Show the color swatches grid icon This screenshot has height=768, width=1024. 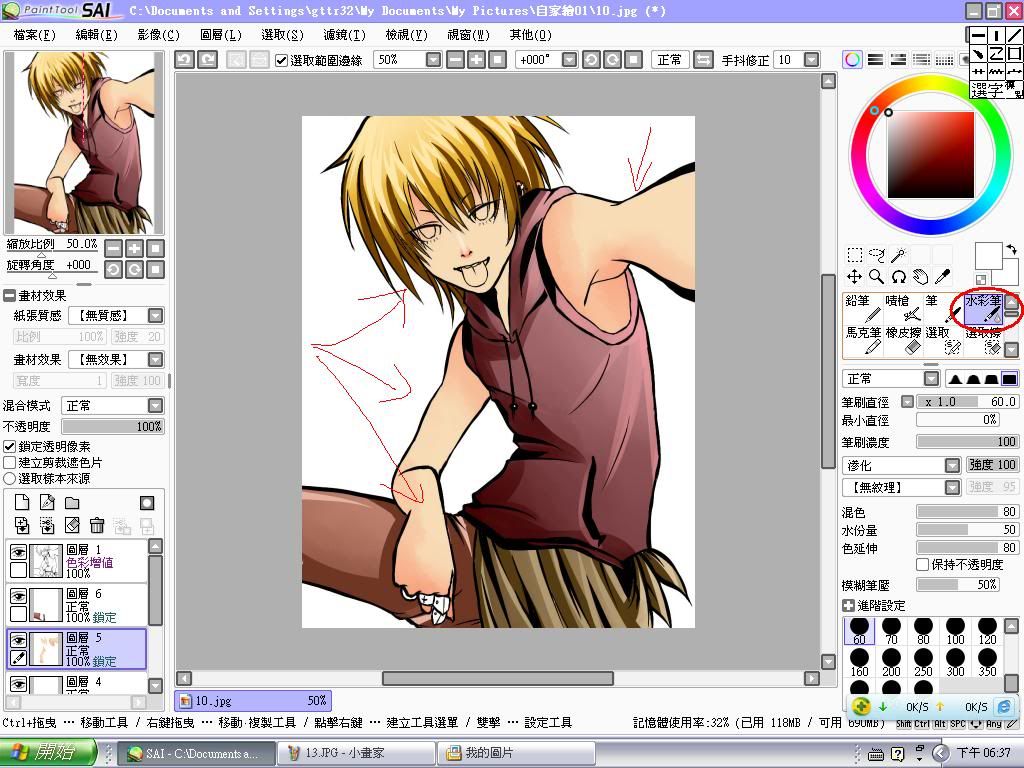(944, 60)
